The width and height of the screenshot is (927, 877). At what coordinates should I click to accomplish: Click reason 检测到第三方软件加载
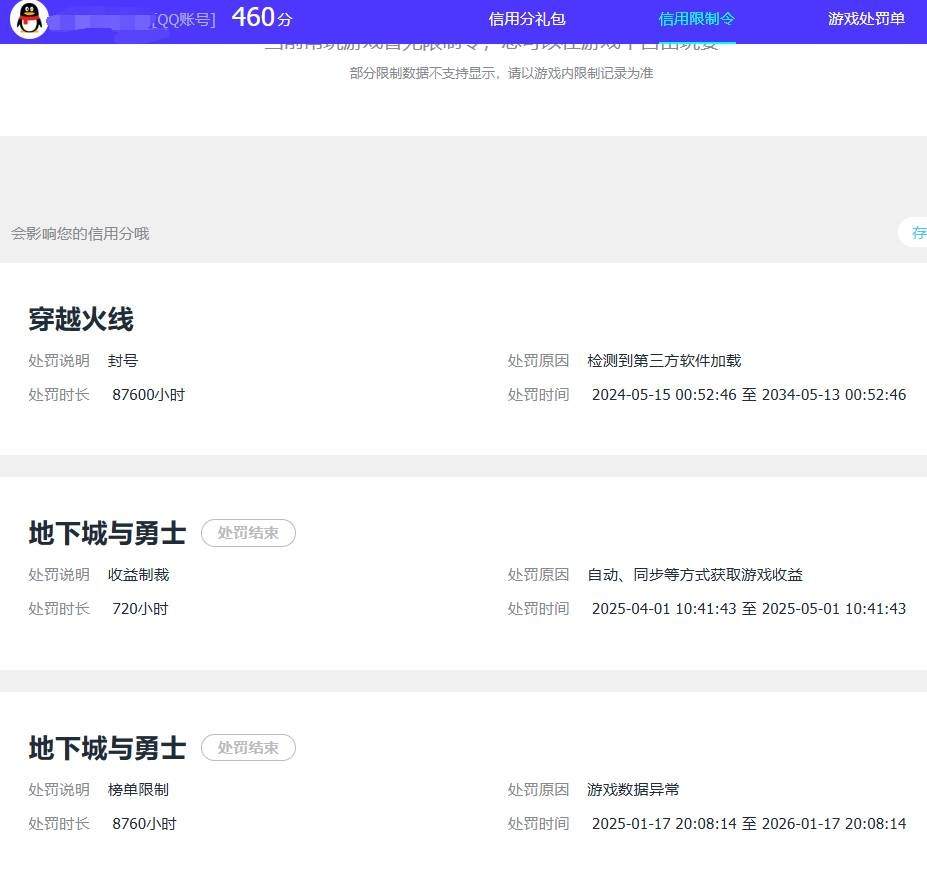pyautogui.click(x=664, y=361)
